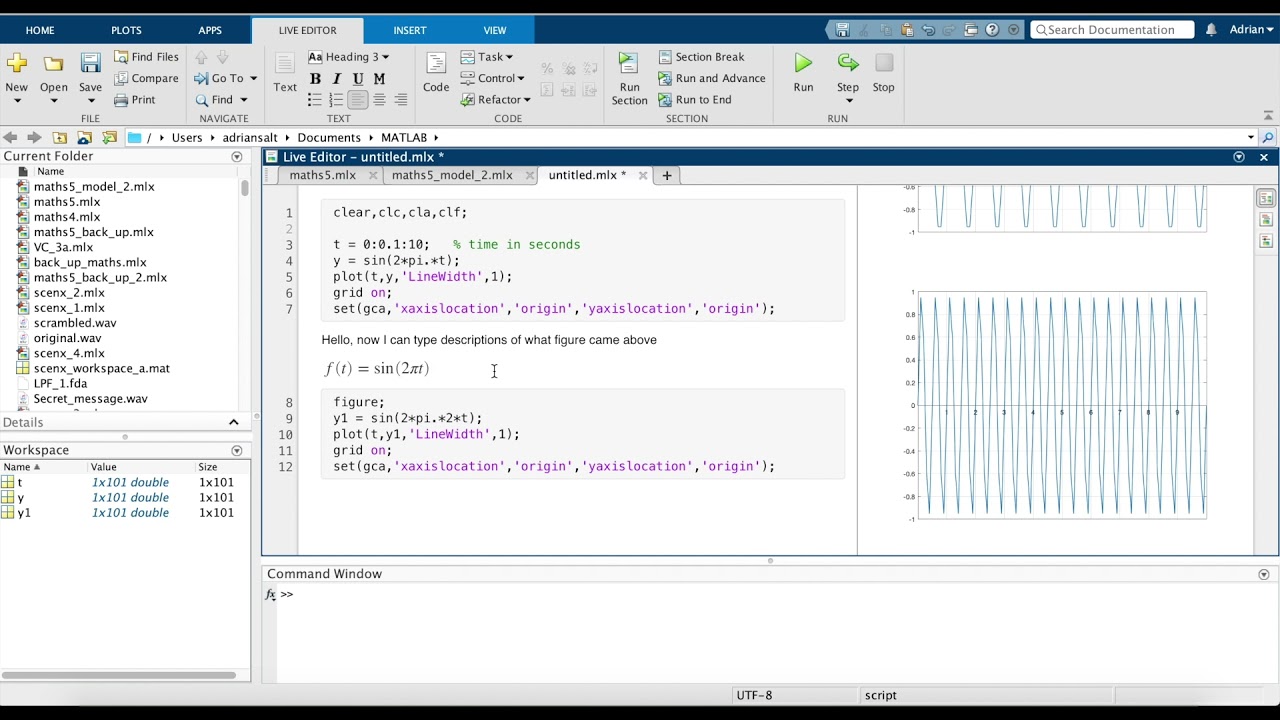Switch to the INSERT tab
Screen dimensions: 1280x720
410,30
